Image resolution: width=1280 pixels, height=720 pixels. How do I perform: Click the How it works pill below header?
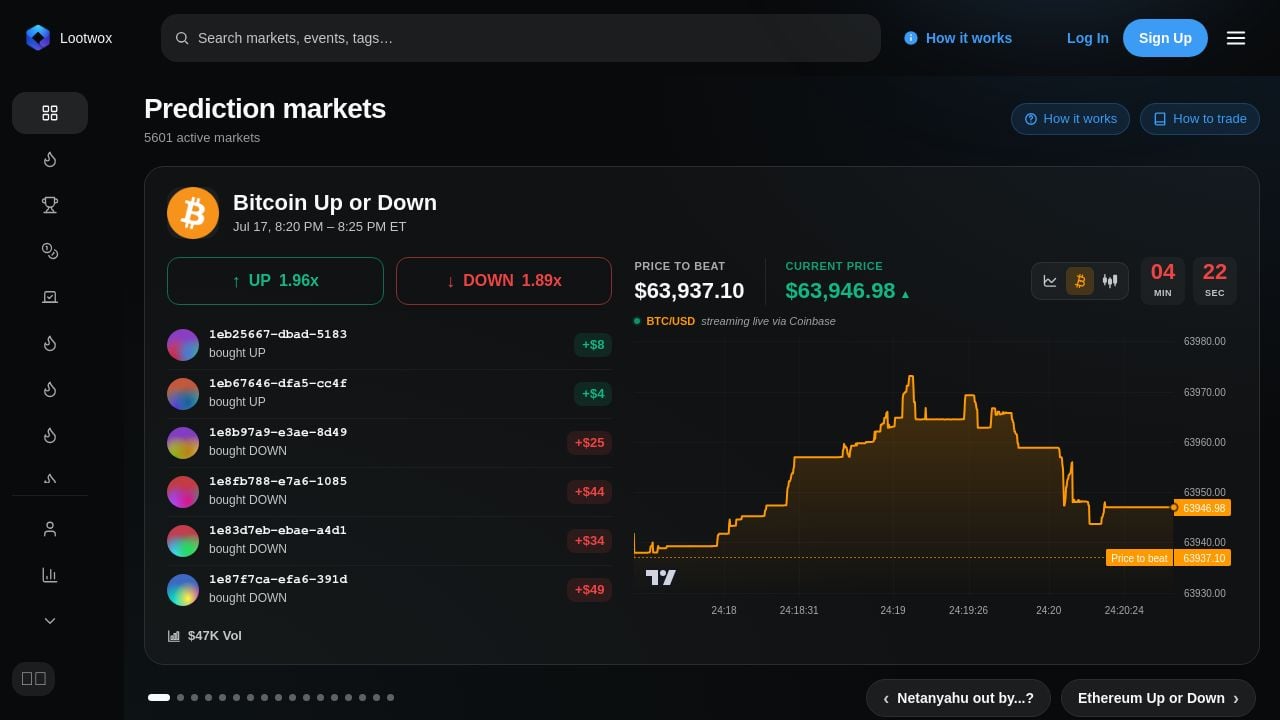coord(1070,119)
